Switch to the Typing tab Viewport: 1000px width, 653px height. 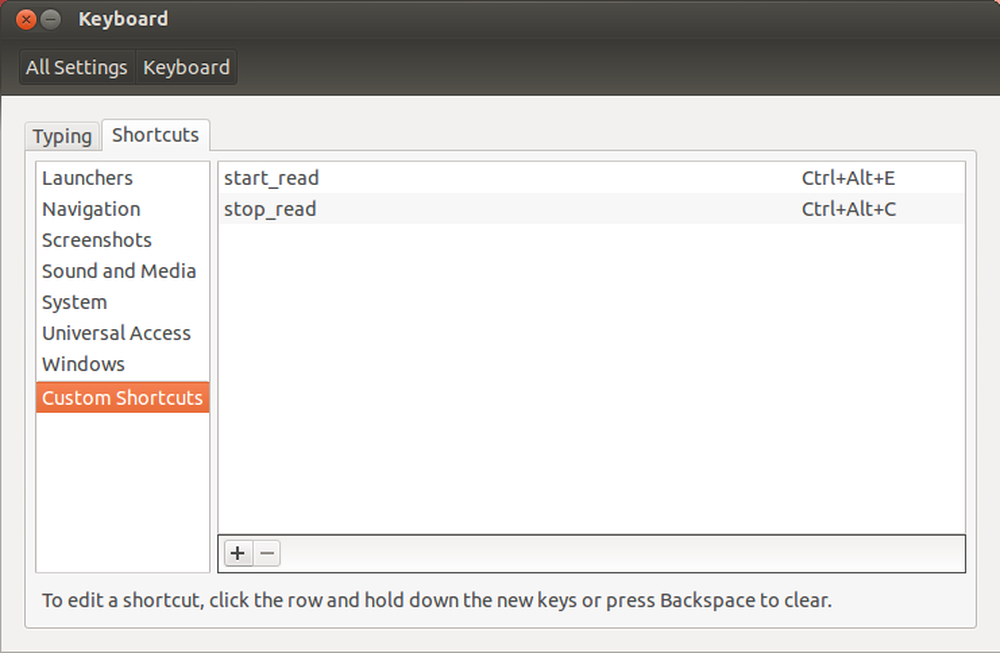point(62,136)
